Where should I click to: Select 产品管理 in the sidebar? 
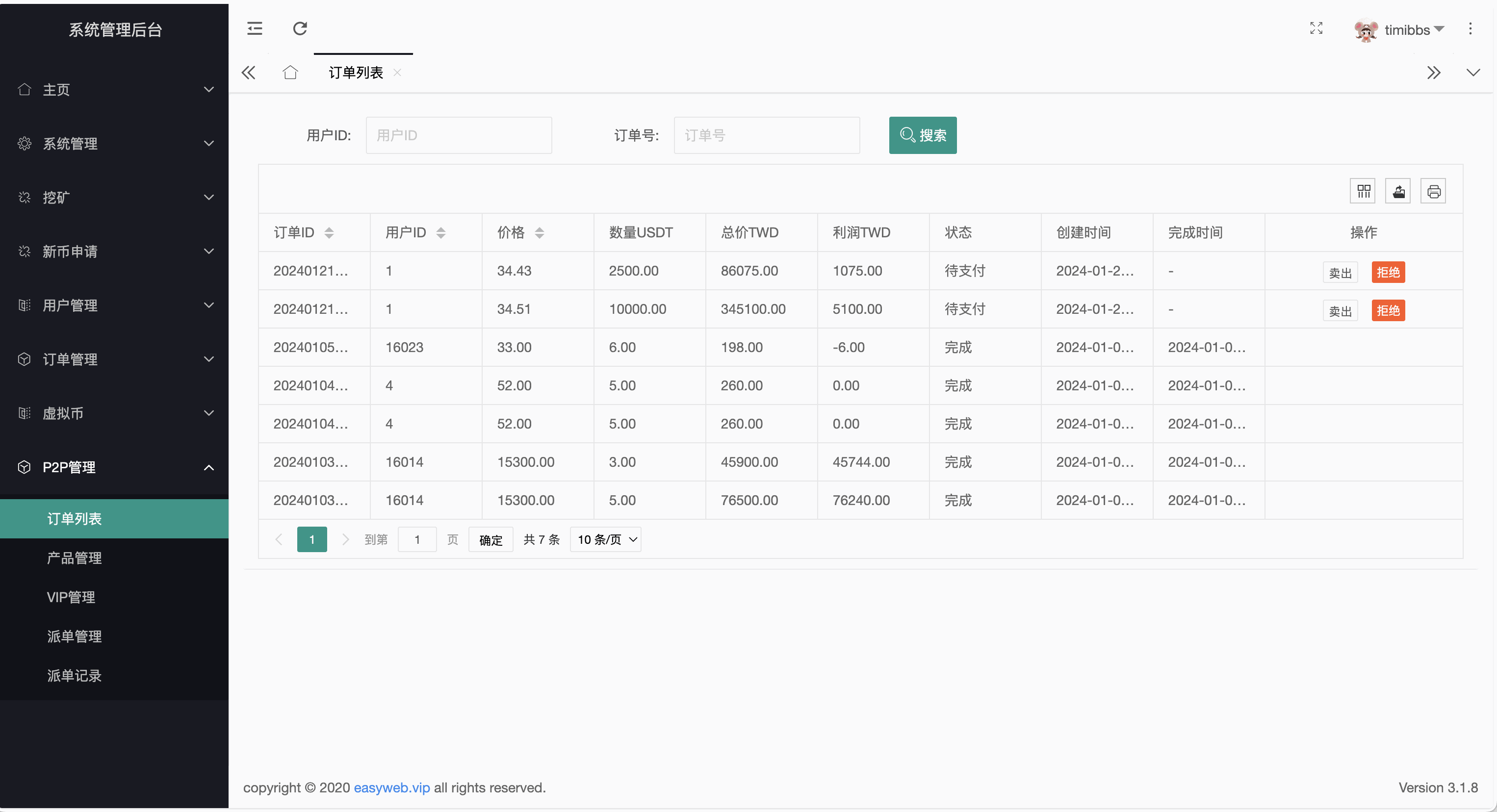74,558
